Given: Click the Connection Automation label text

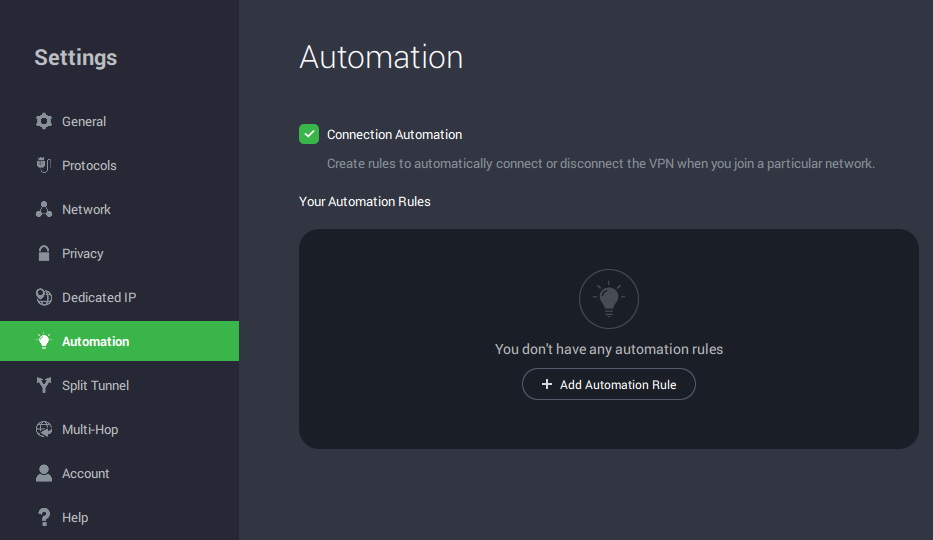Looking at the screenshot, I should tap(394, 134).
